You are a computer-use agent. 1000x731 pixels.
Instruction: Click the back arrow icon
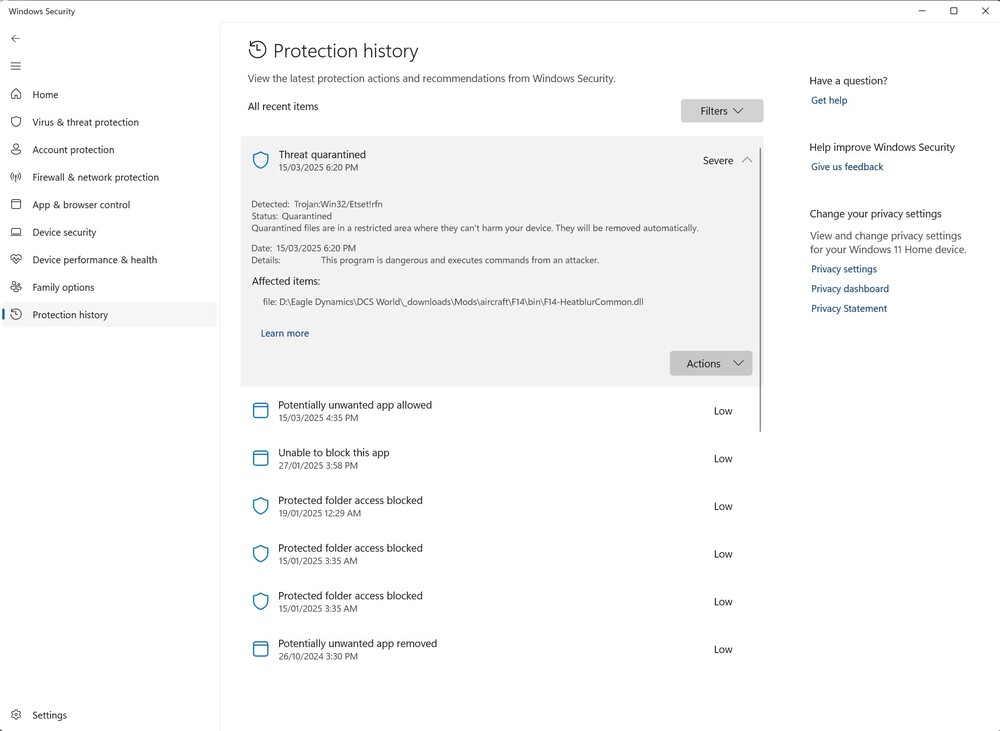(15, 38)
